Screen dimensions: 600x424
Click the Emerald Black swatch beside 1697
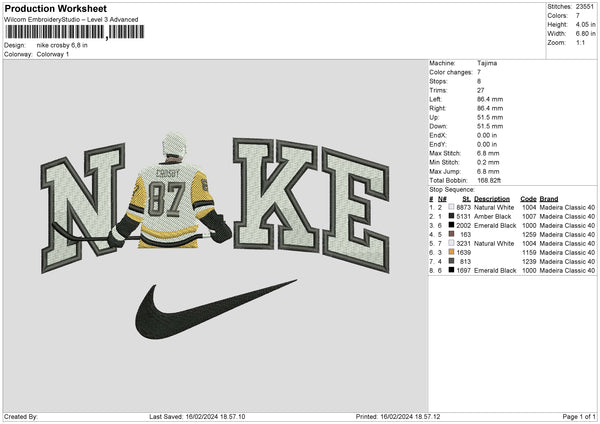451,270
